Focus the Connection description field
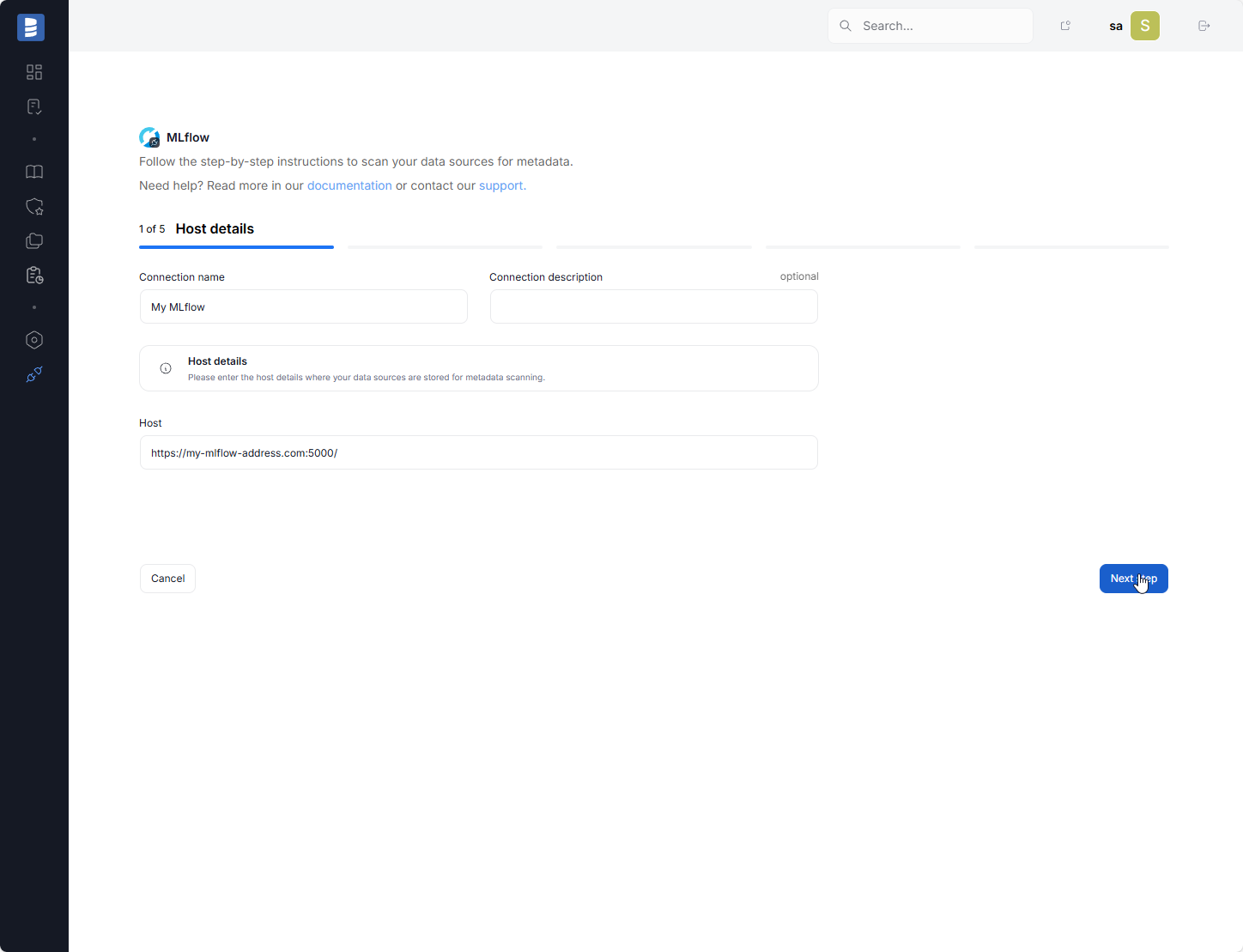Viewport: 1243px width, 952px height. click(653, 306)
